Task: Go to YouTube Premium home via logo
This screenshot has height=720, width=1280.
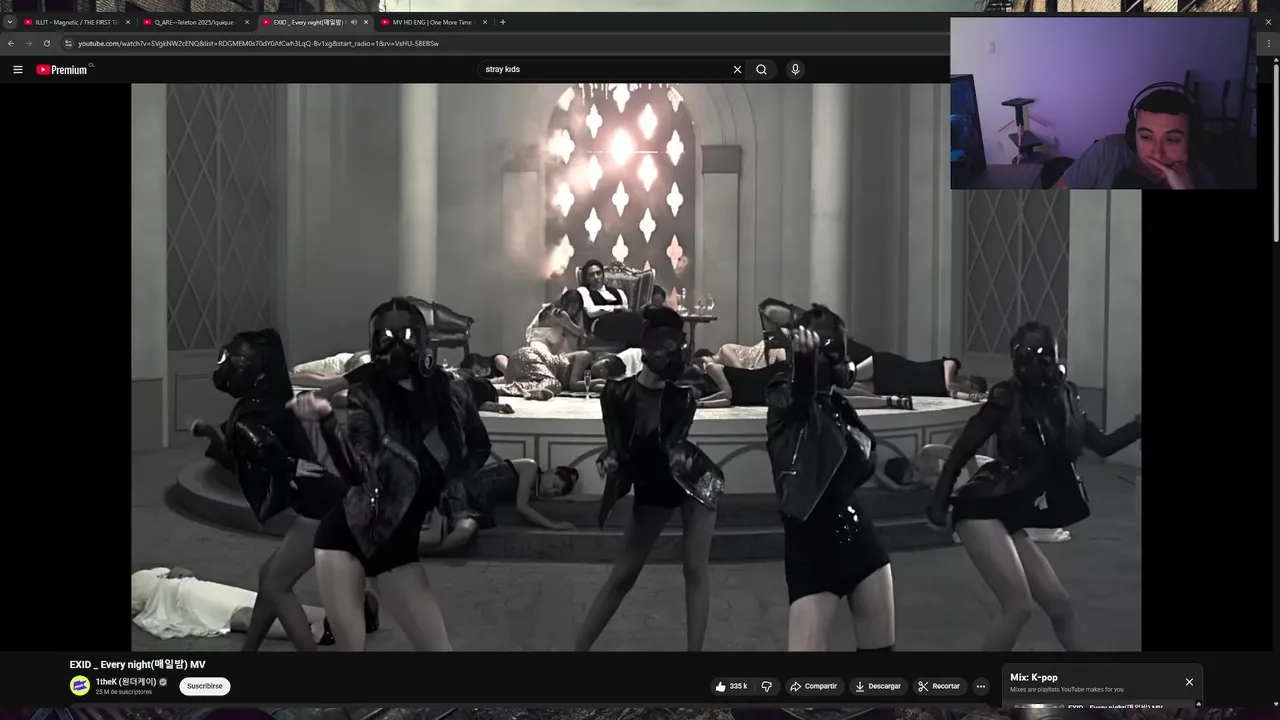Action: click(62, 70)
